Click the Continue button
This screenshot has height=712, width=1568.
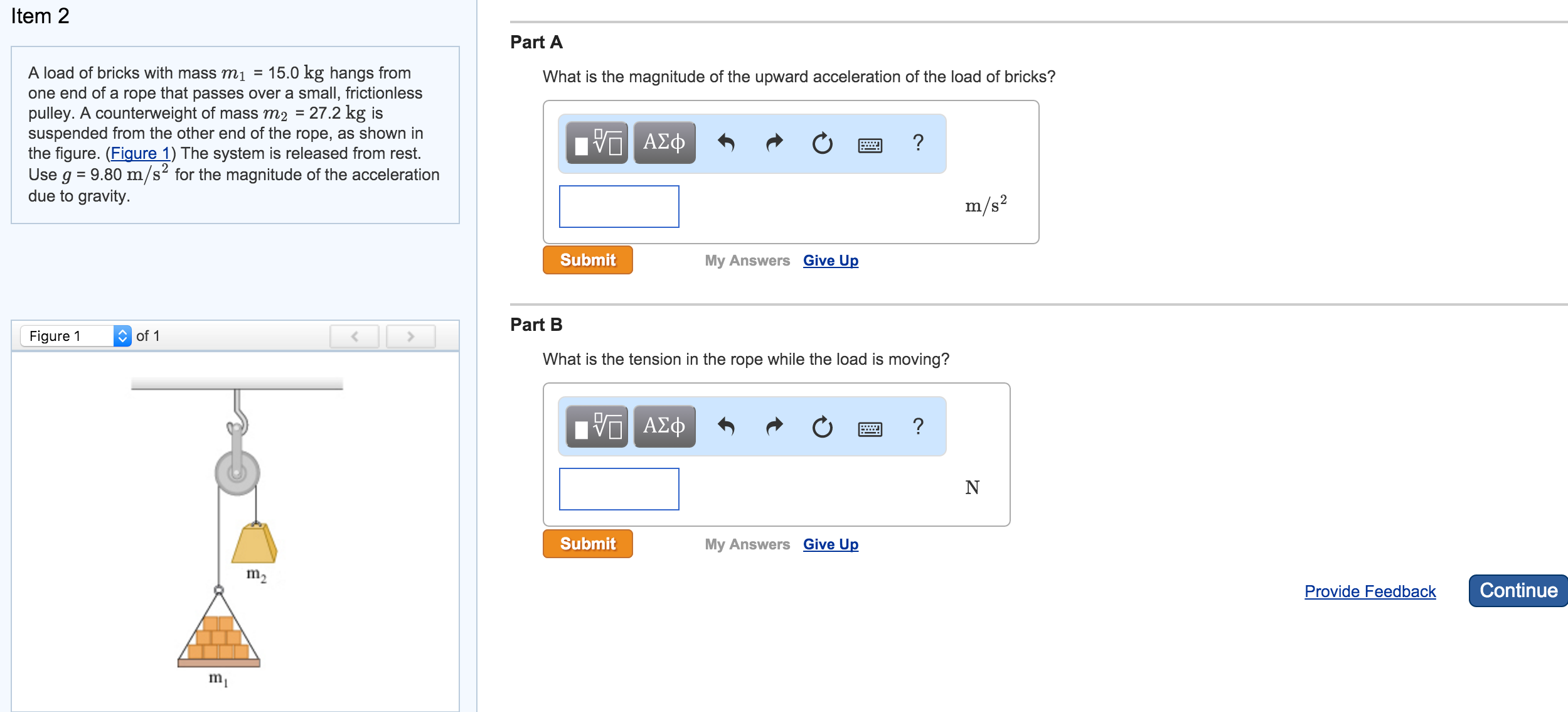point(1518,591)
